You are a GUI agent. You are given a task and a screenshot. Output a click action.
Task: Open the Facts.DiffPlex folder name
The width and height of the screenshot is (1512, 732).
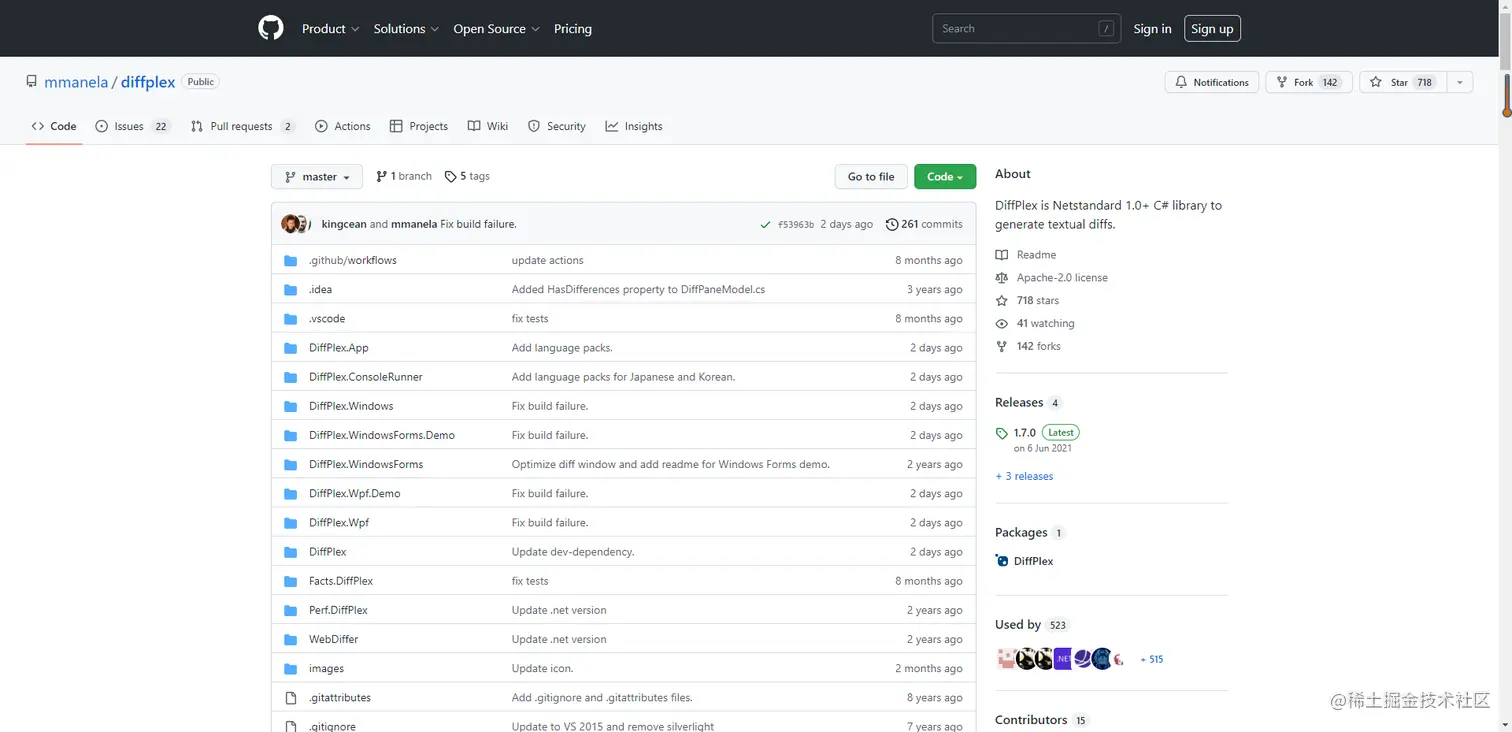[x=341, y=581]
